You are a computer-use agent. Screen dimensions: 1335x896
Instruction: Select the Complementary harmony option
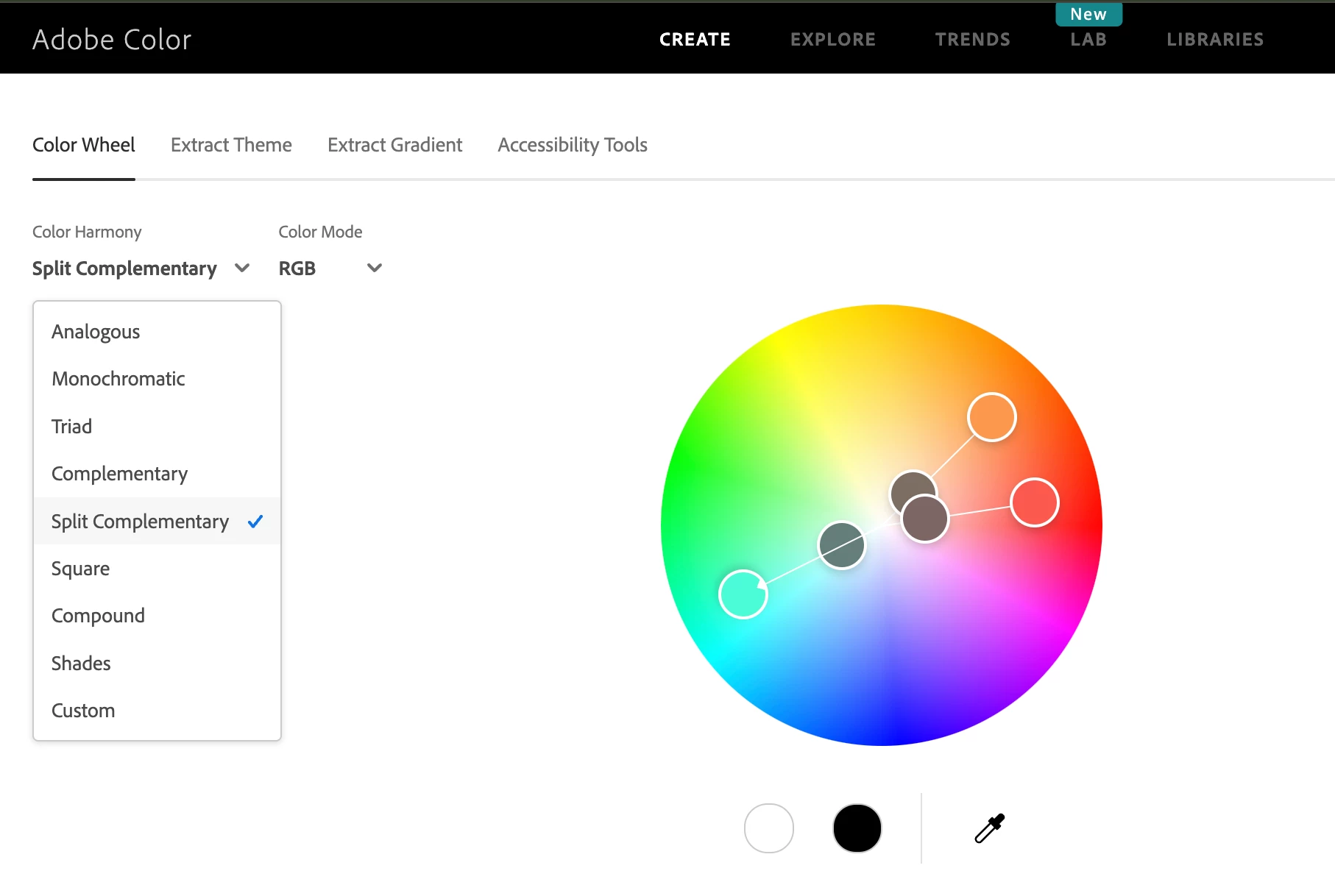157,474
